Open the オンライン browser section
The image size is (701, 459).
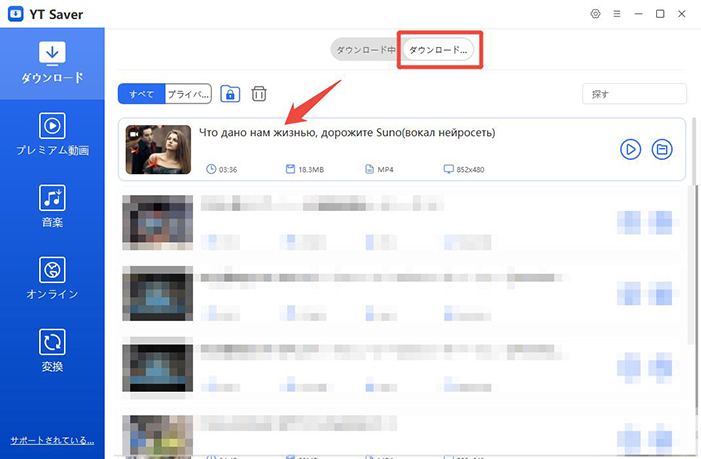point(52,278)
